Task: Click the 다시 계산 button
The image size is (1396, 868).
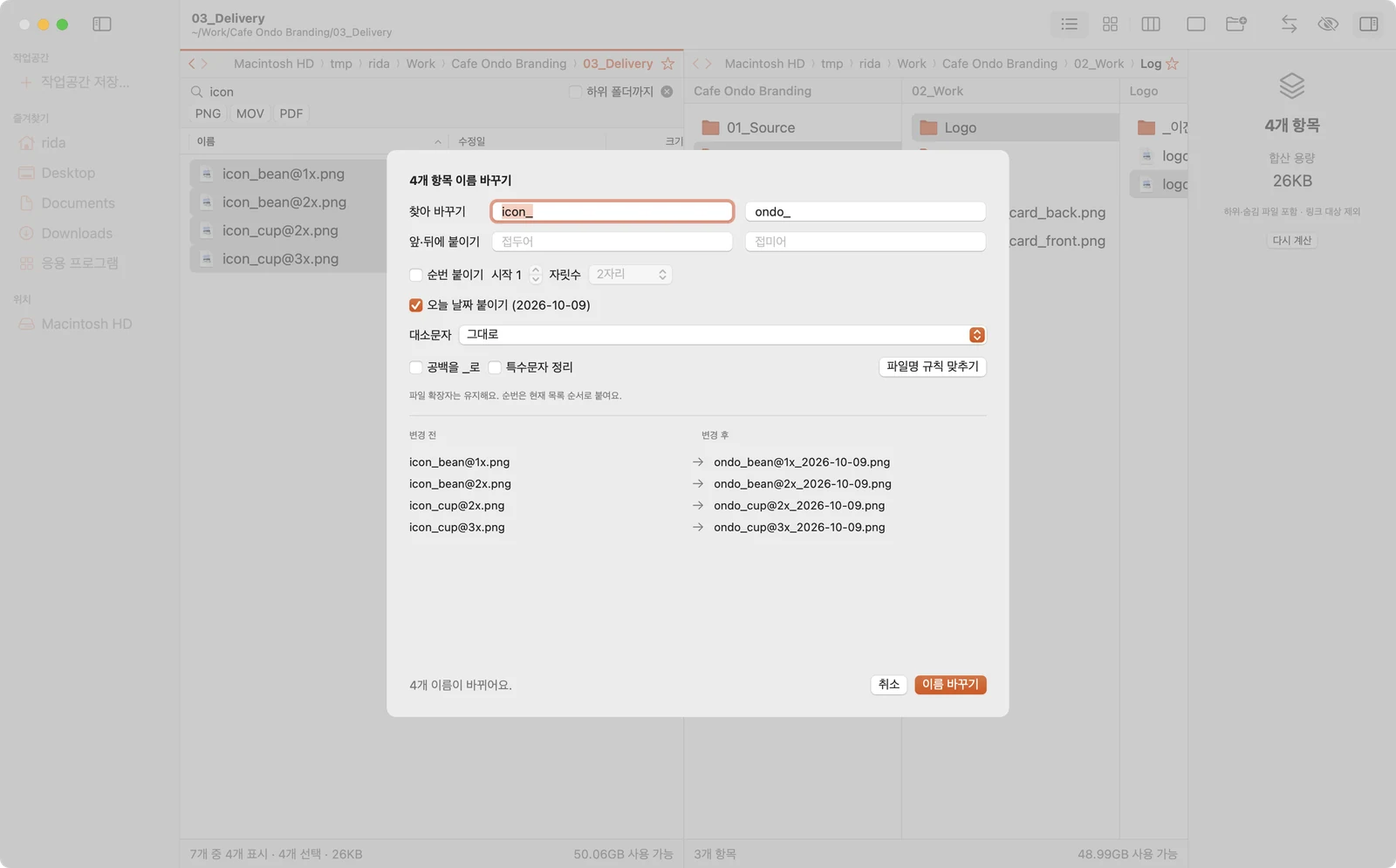Action: (x=1291, y=241)
